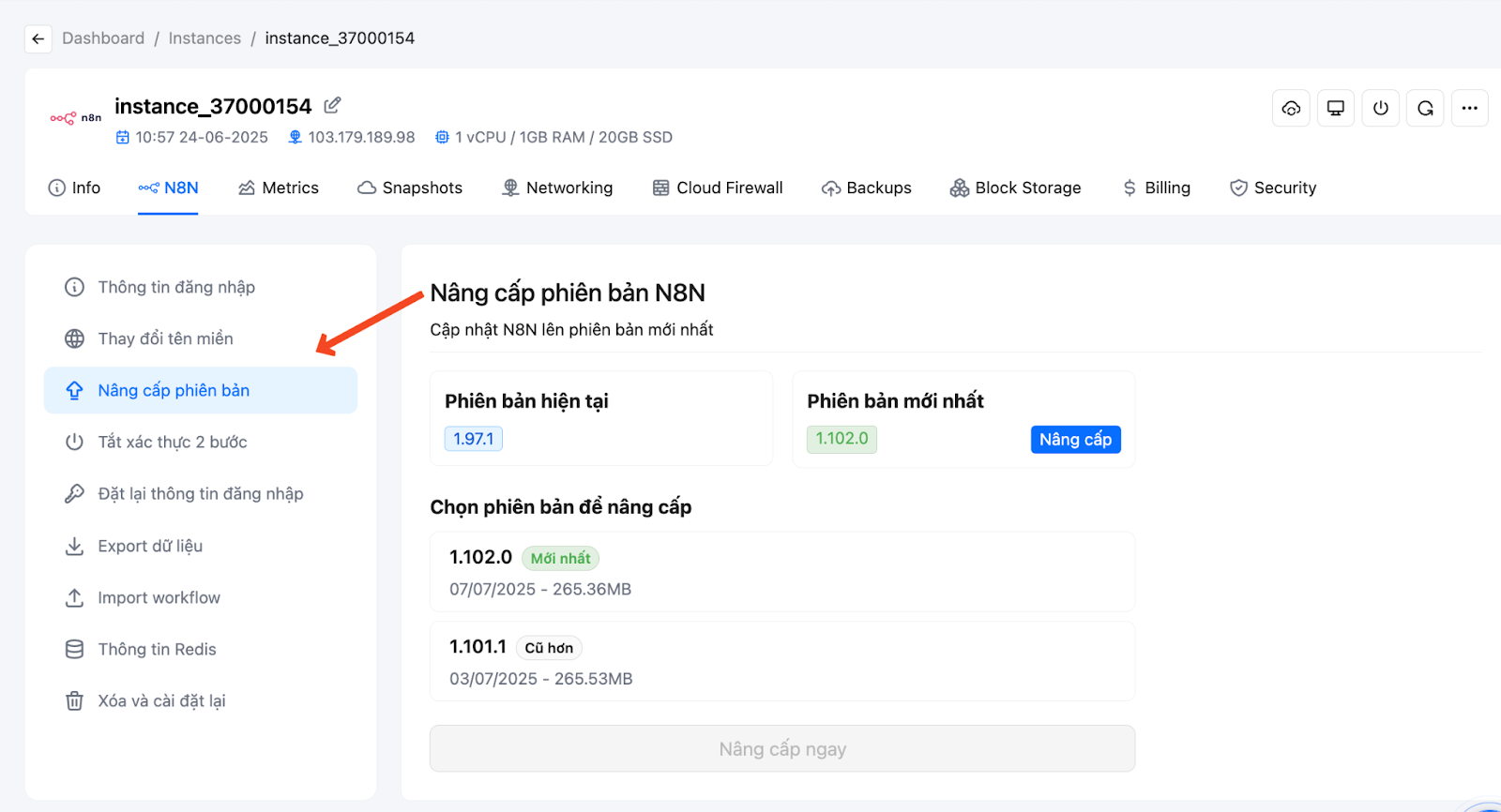Go to Instances breadcrumb link

(x=205, y=38)
